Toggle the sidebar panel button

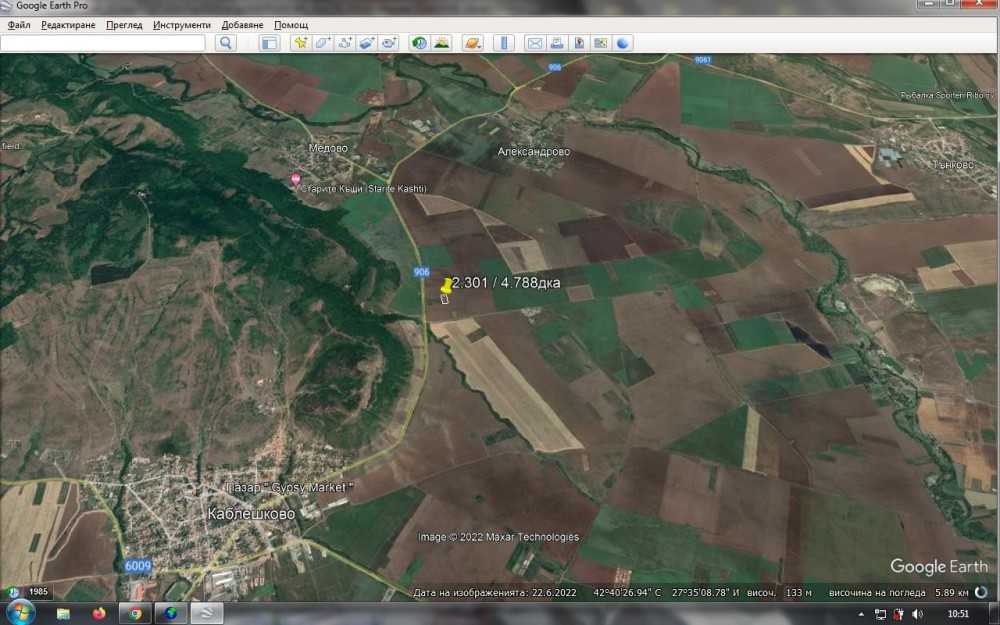coord(268,43)
